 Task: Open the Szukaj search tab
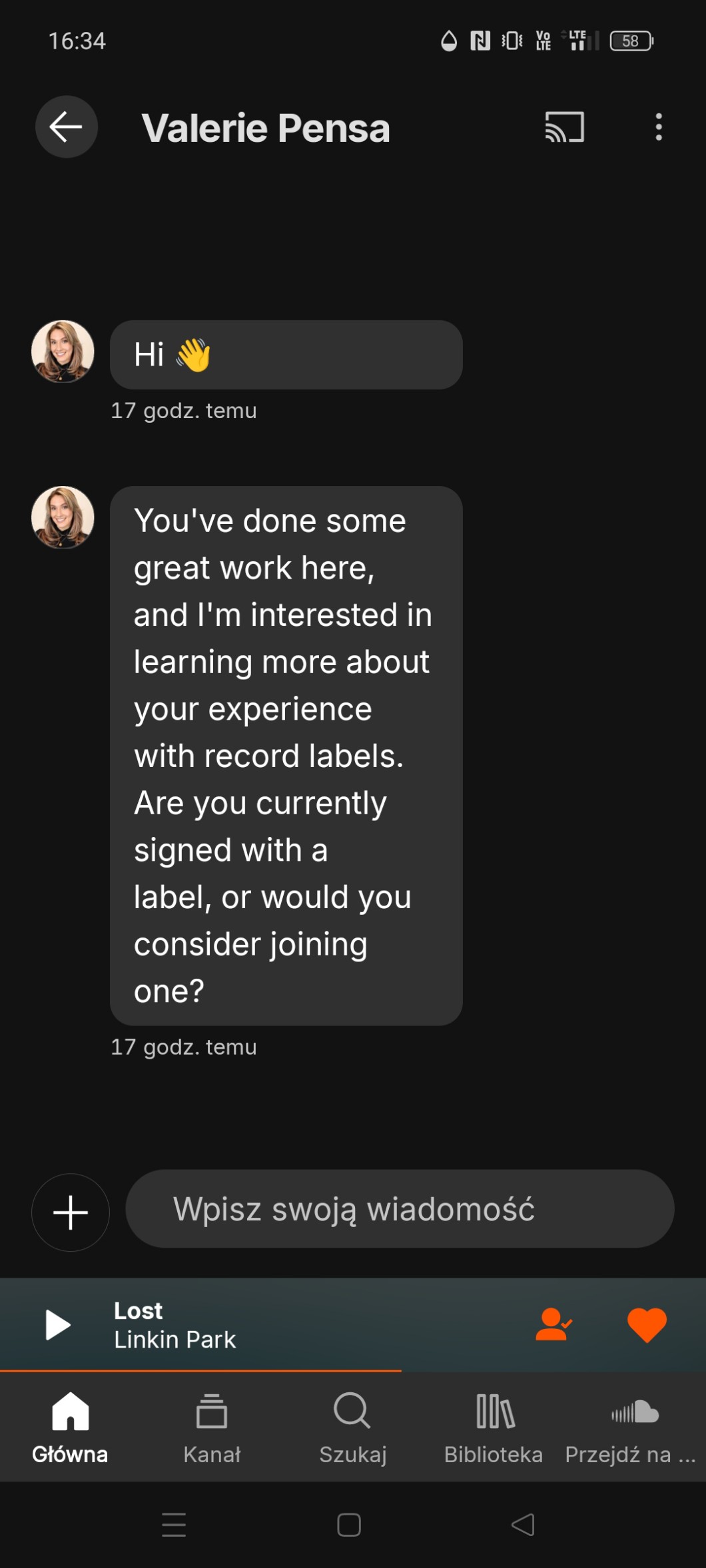352,1425
